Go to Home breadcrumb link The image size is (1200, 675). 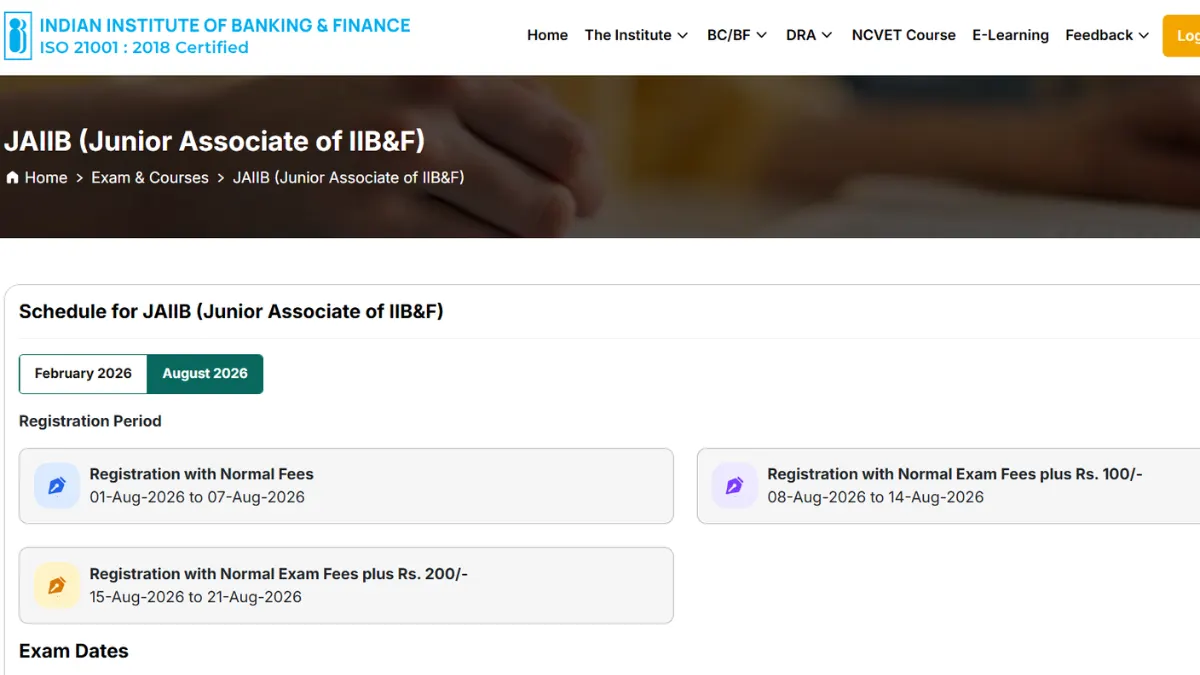pos(46,178)
